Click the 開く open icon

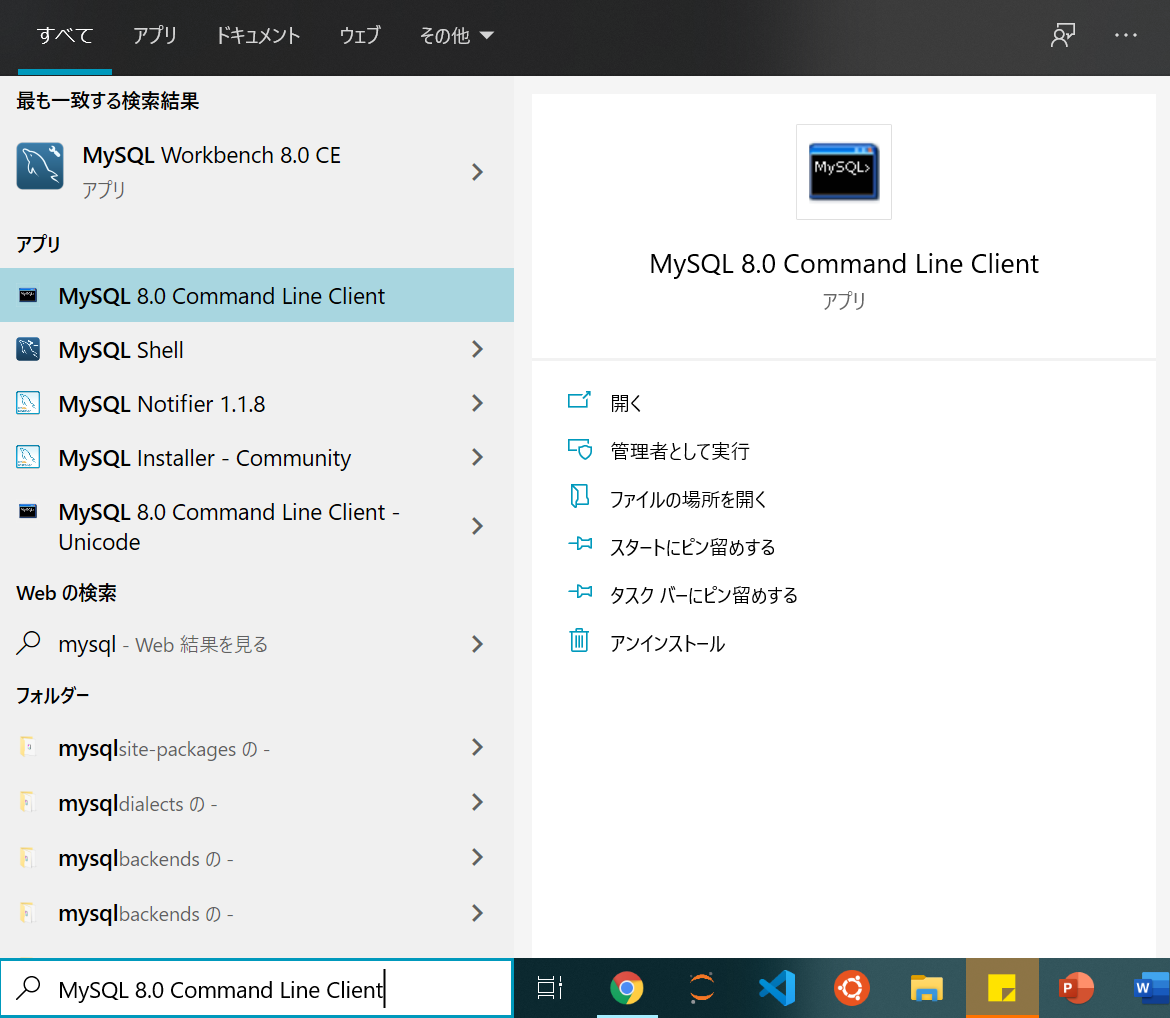579,401
